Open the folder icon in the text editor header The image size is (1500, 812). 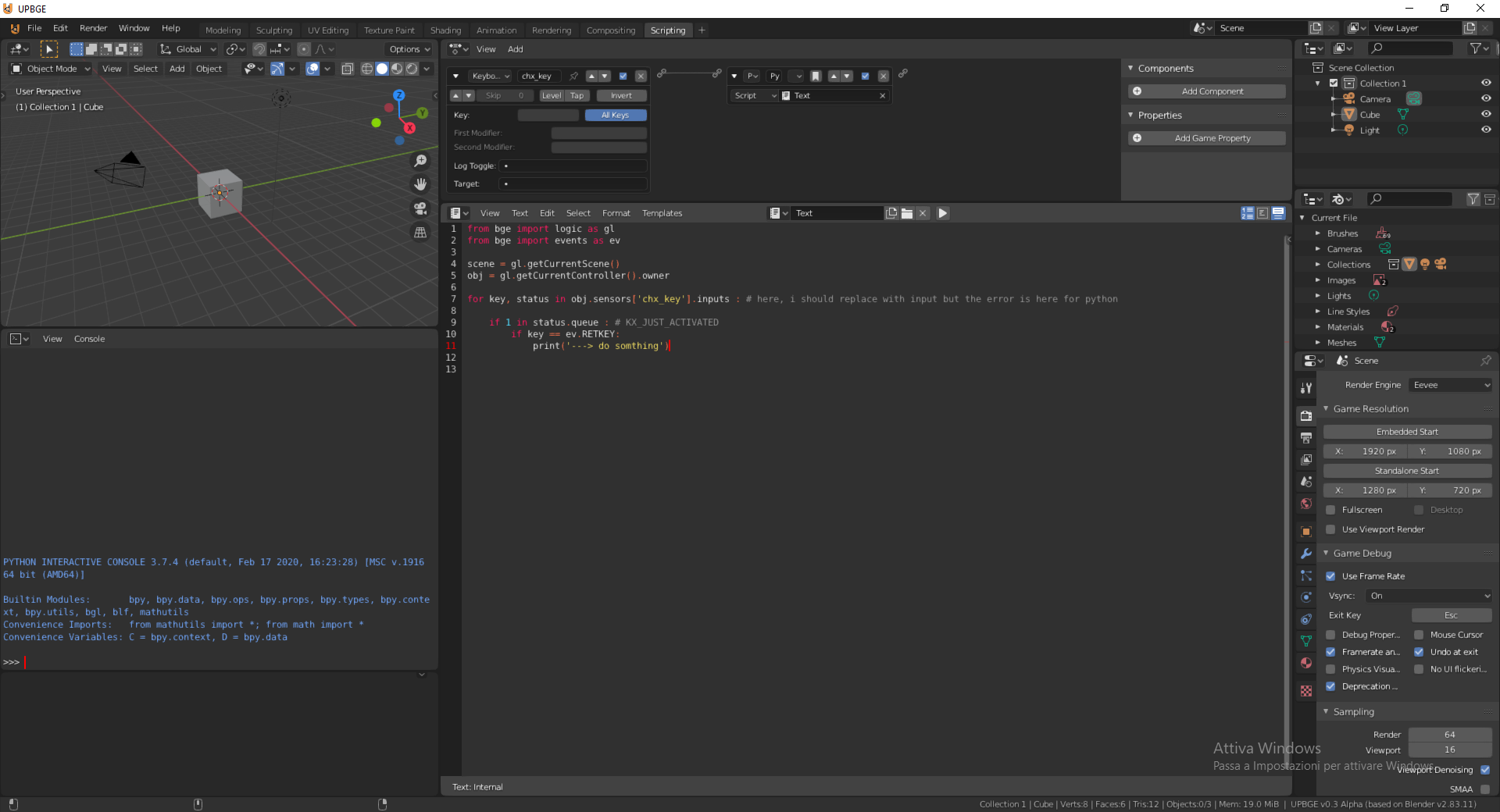pyautogui.click(x=907, y=213)
